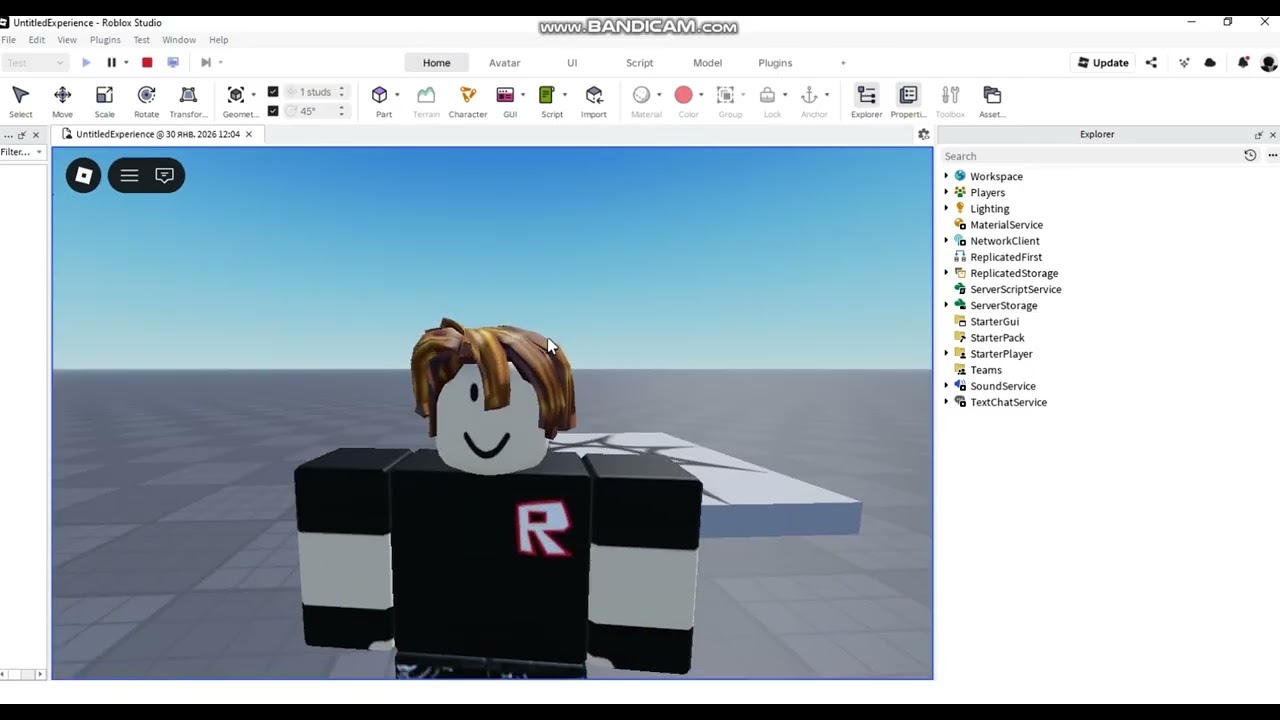
Task: Open the in-game chat icon
Action: 165,176
